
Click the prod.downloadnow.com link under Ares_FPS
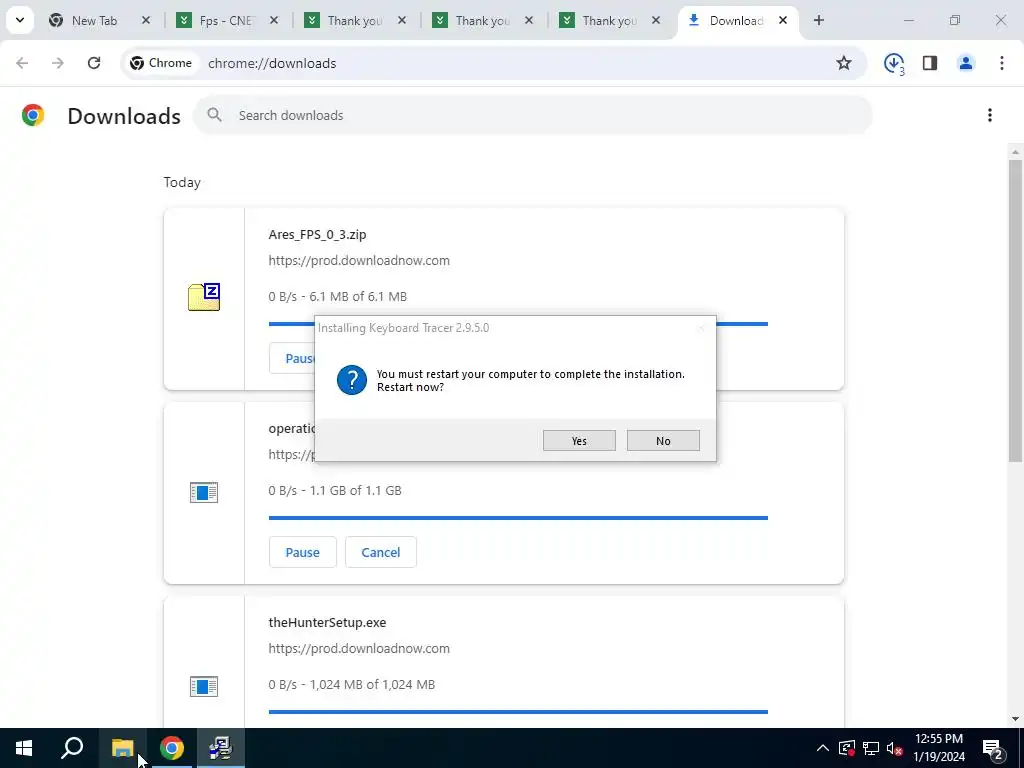[x=359, y=261]
